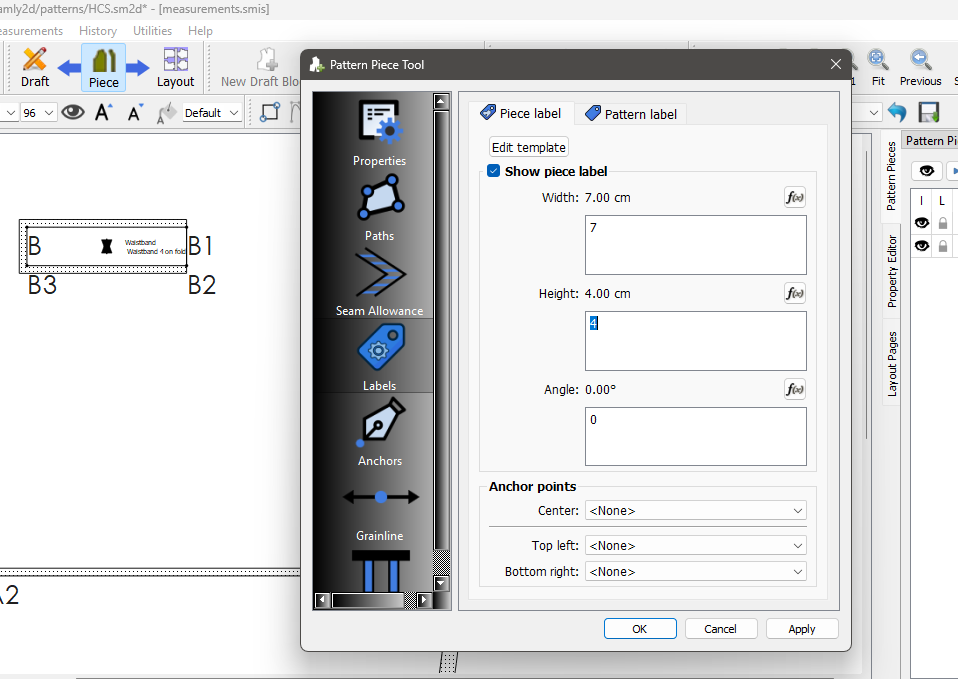Open the Default dropdown in toolbar

211,113
